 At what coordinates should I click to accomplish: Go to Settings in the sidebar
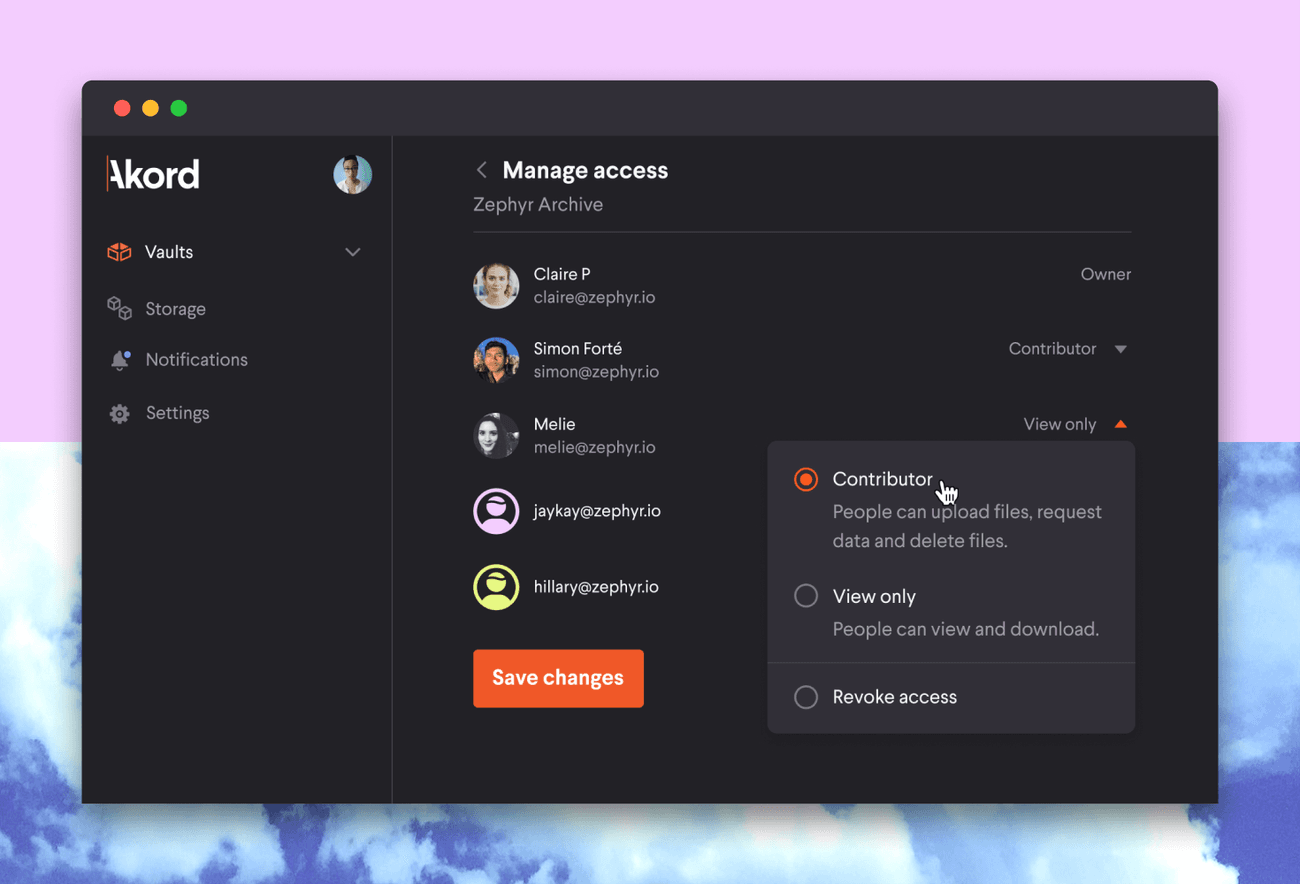177,413
